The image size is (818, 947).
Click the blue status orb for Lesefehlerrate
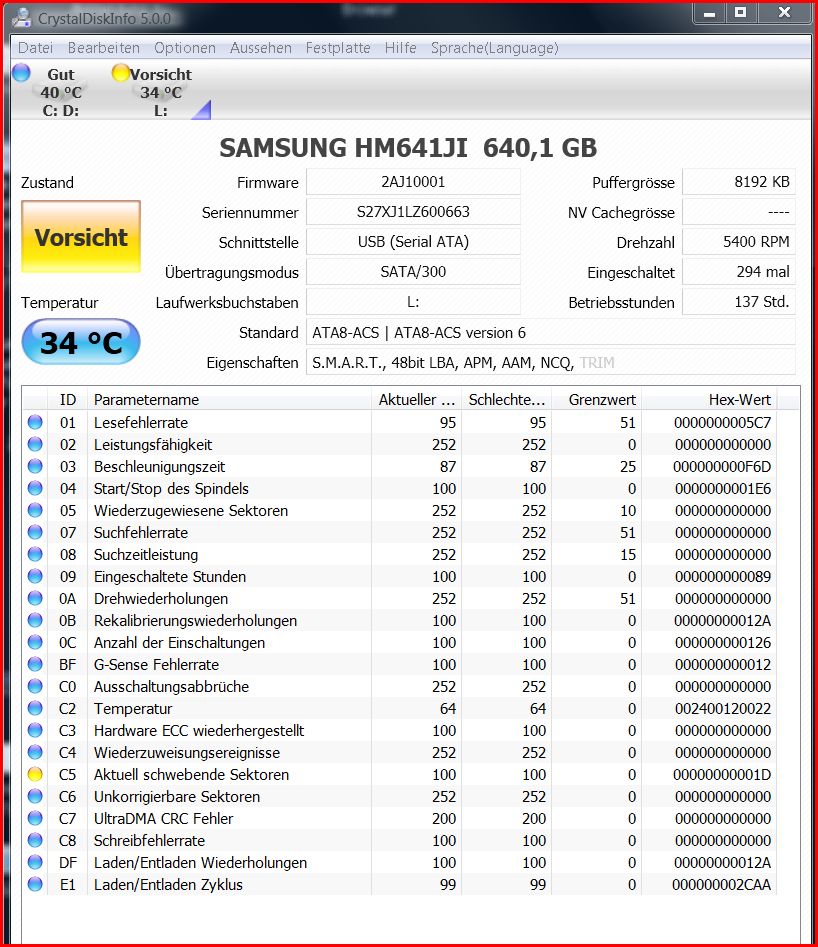(x=35, y=422)
